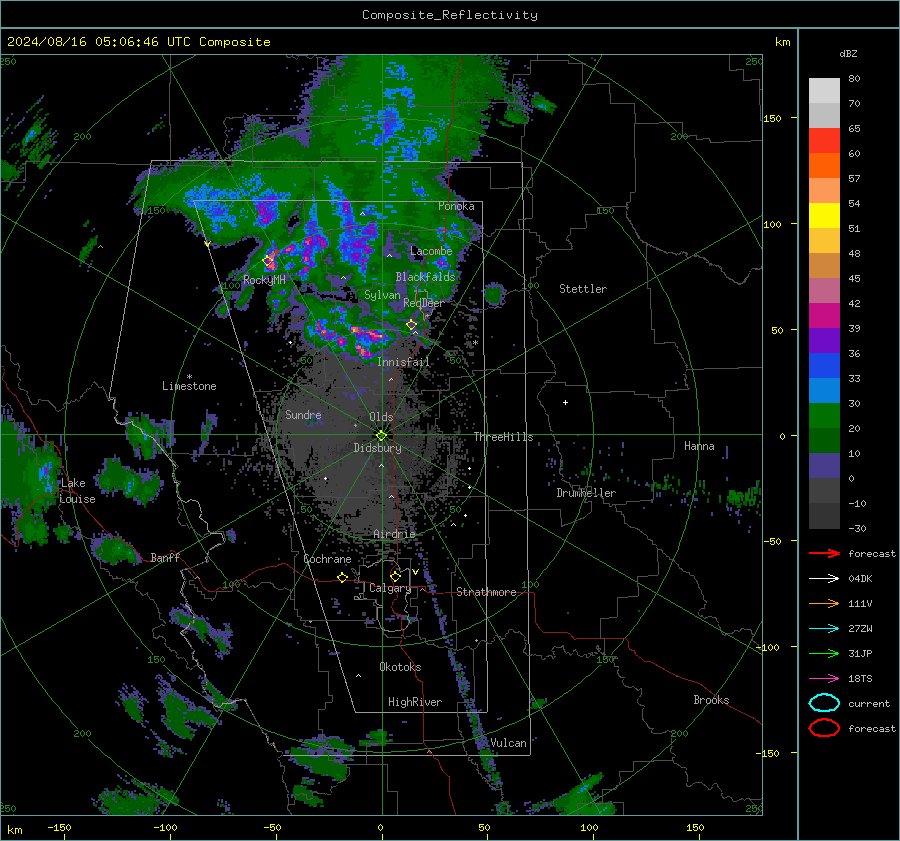Image resolution: width=900 pixels, height=841 pixels.
Task: Click the Sylvan label on map
Action: [x=382, y=295]
